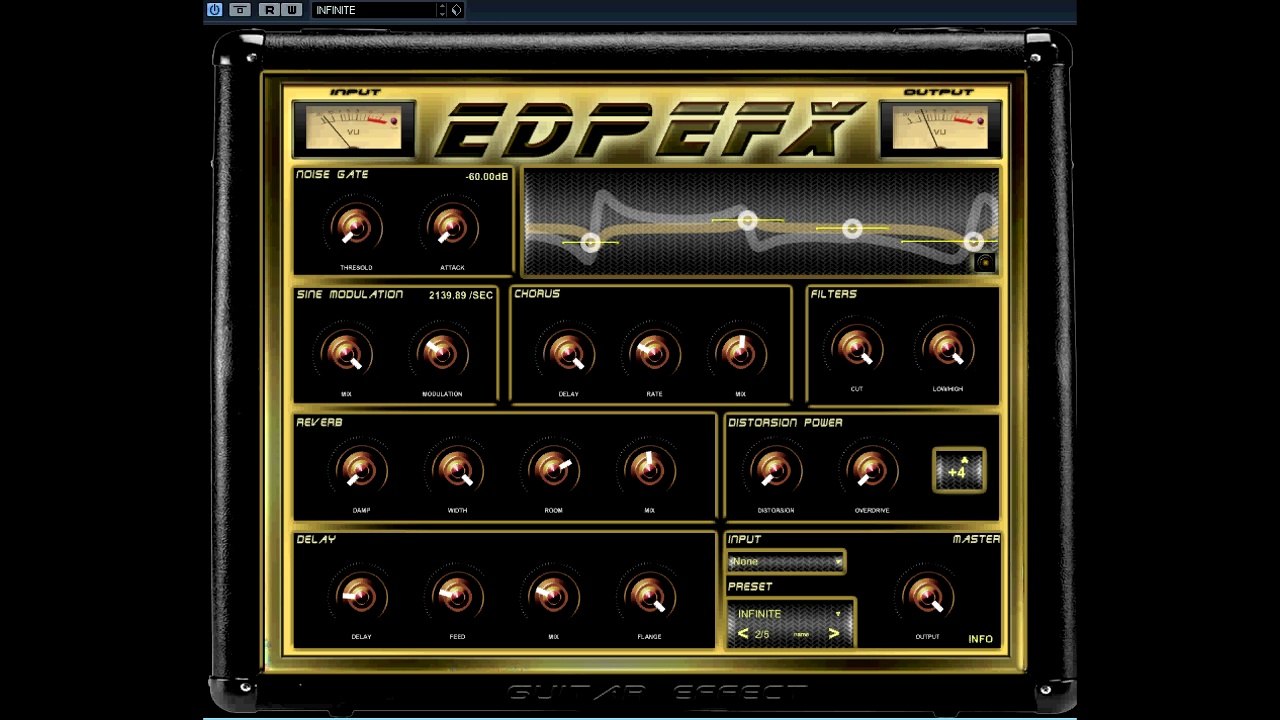Viewport: 1280px width, 720px height.
Task: Click the 2139.89 /SEC modulation value
Action: pos(461,296)
